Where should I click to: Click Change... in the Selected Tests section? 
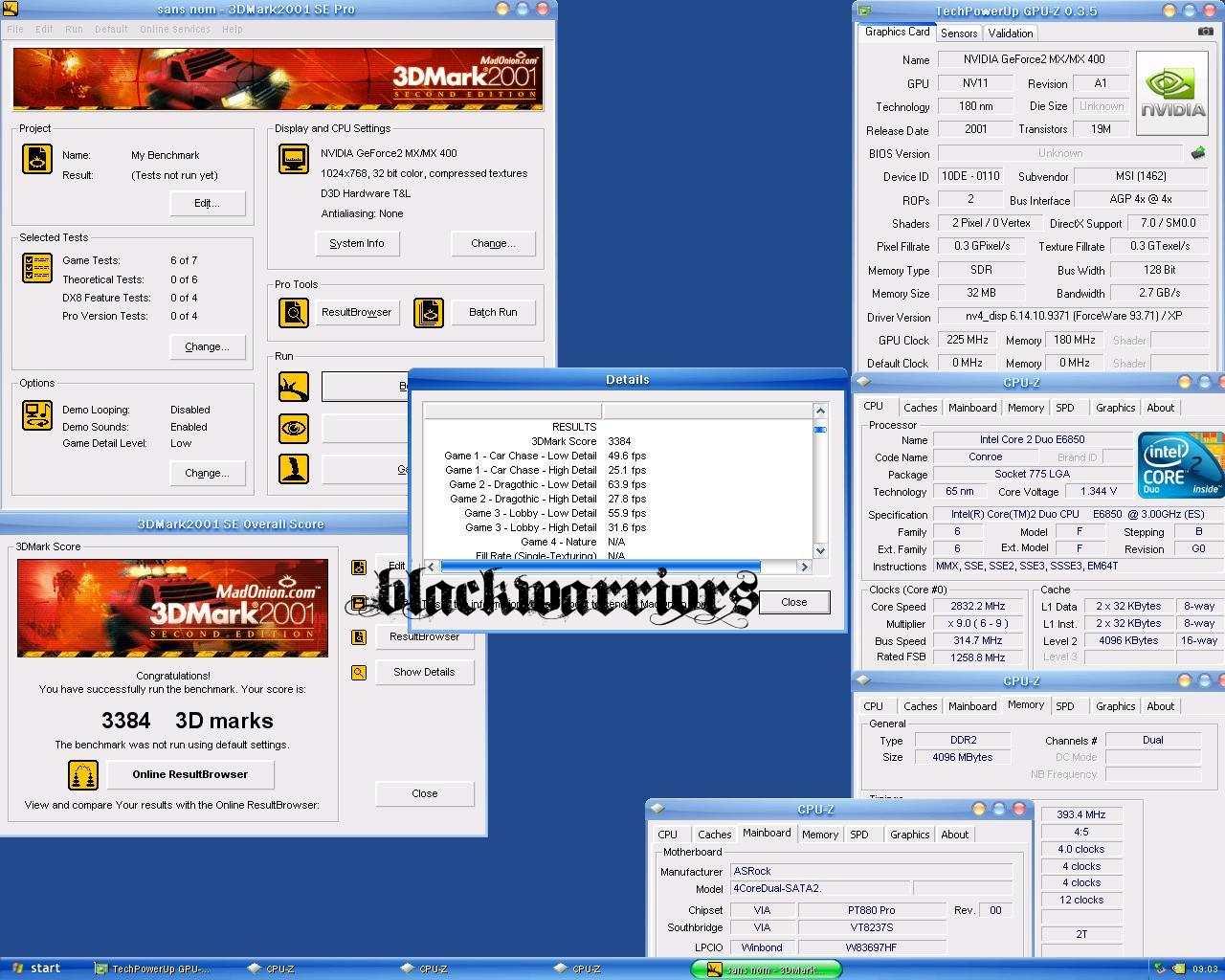(207, 347)
